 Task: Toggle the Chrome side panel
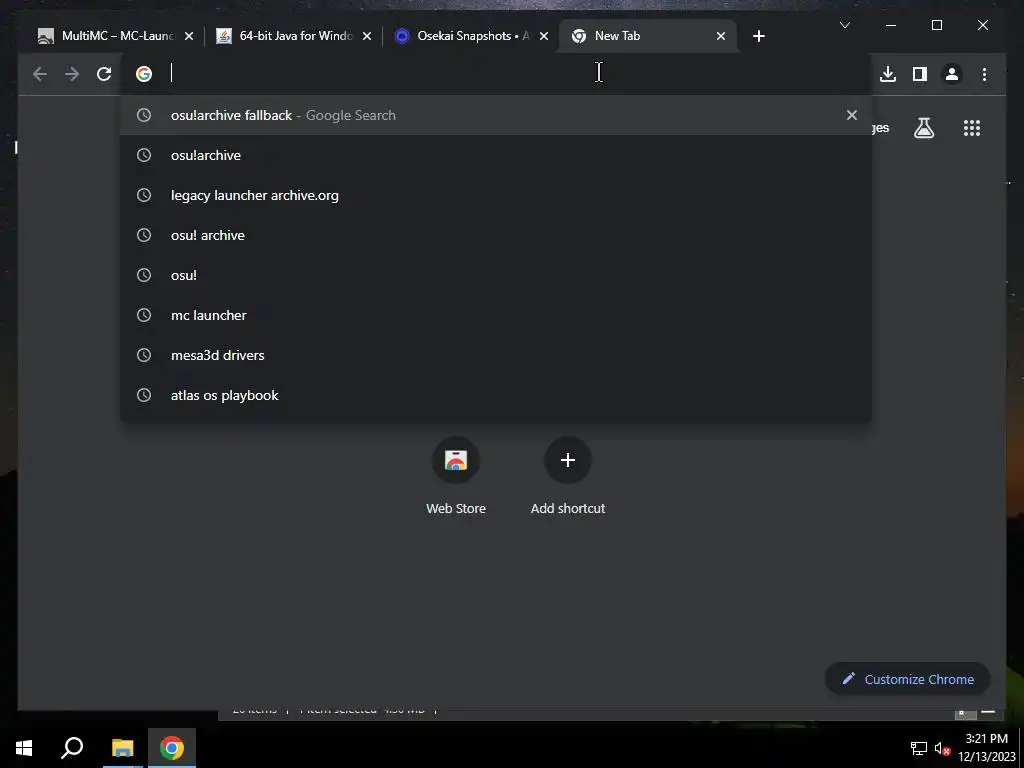(920, 74)
